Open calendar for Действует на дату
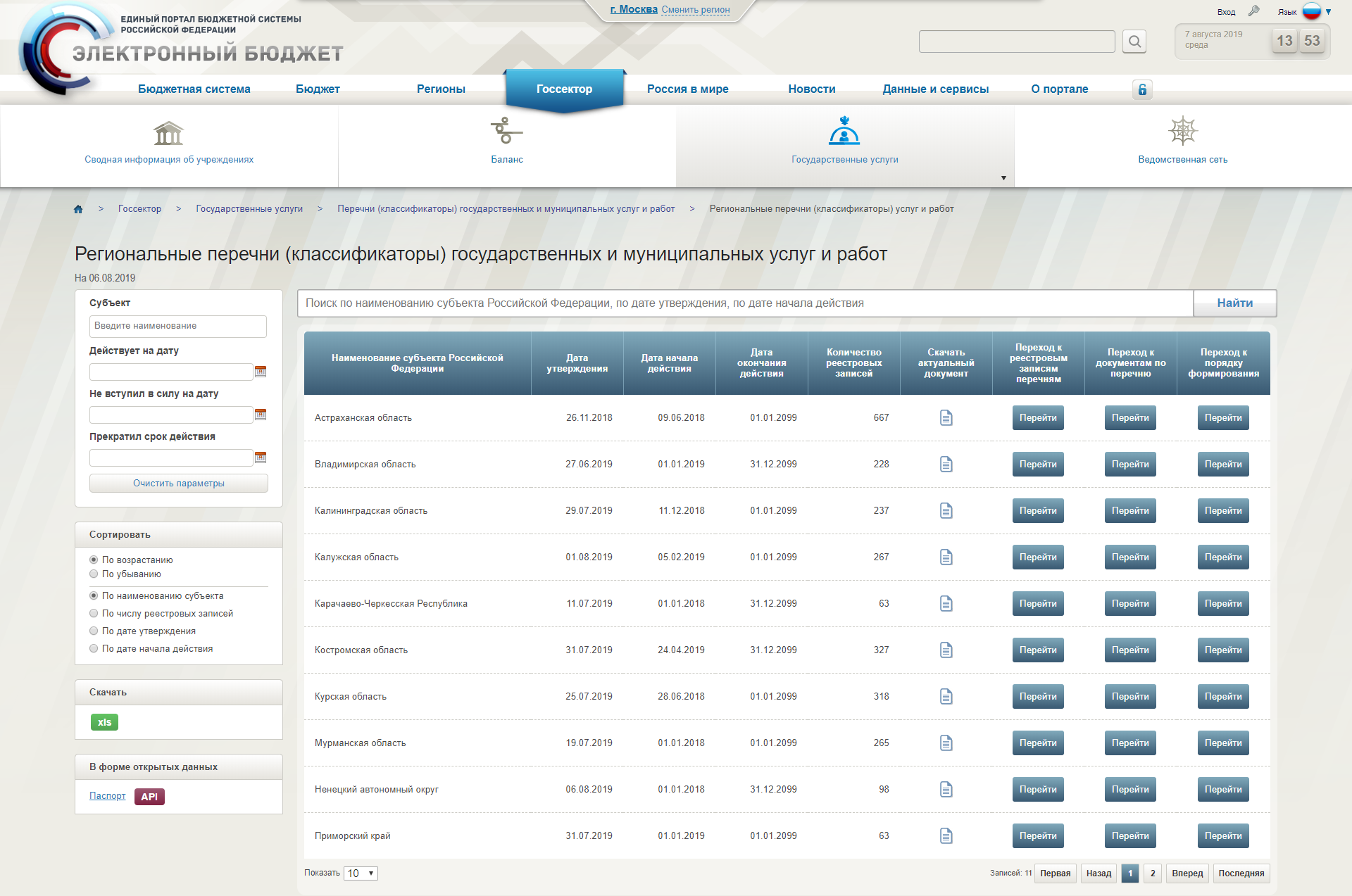The height and width of the screenshot is (896, 1352). 261,372
